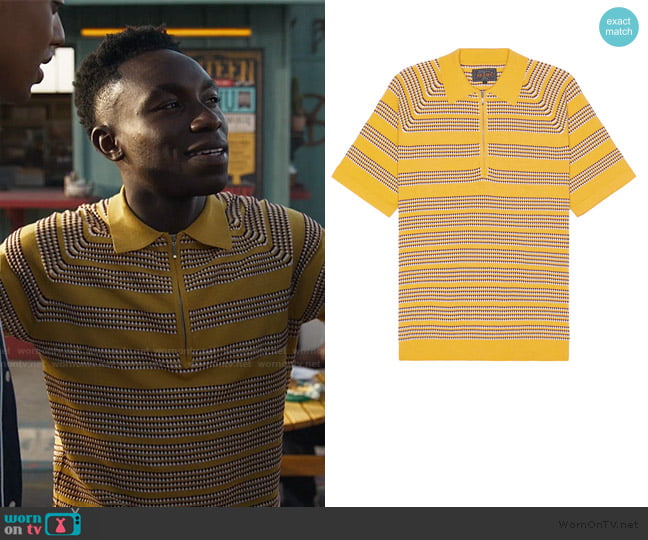Click the 'worn on tv' logo
Viewport: 648px width, 540px height.
click(x=42, y=523)
